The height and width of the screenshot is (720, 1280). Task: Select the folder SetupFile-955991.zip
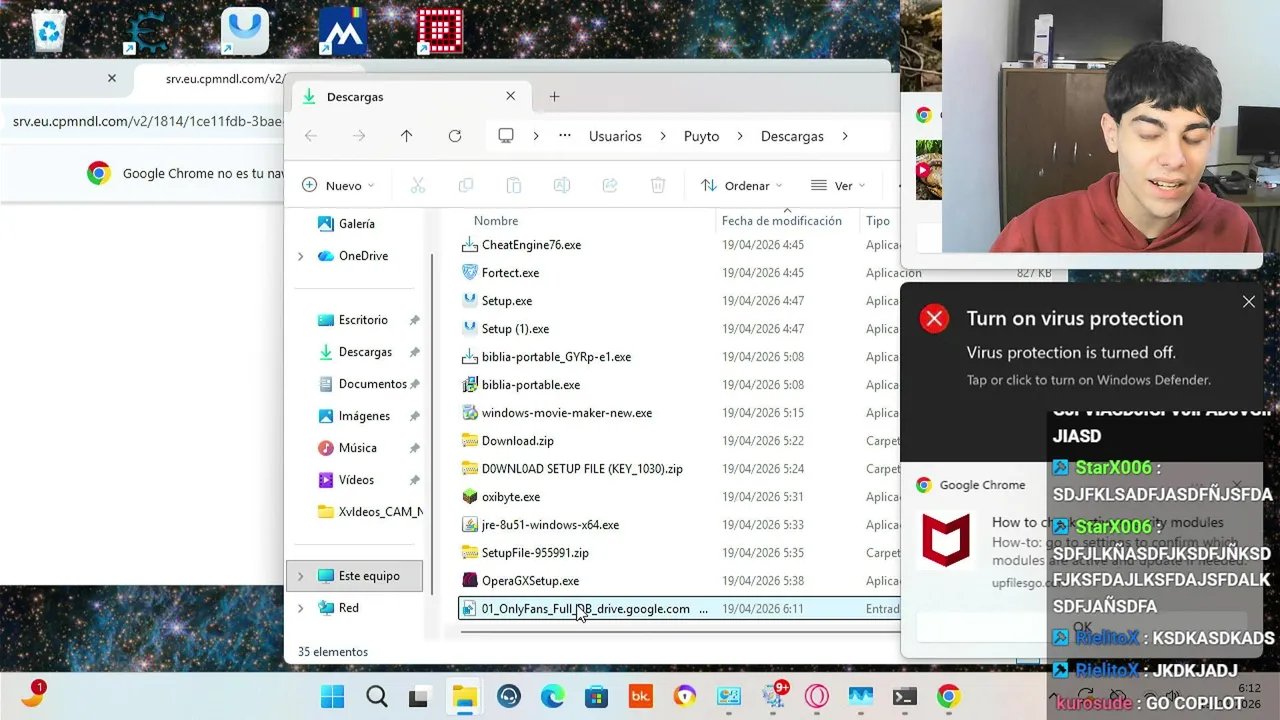(535, 553)
